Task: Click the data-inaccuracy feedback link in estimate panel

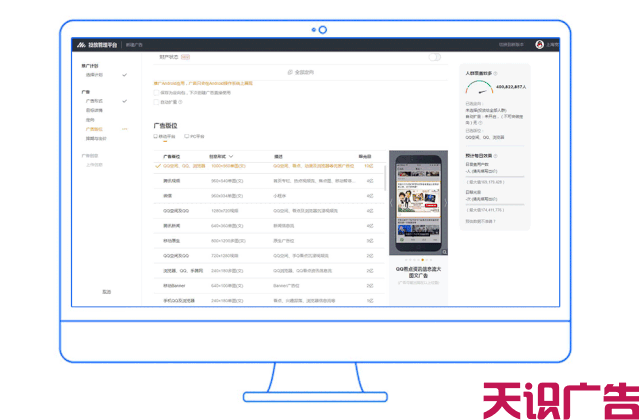Action: 480,221
